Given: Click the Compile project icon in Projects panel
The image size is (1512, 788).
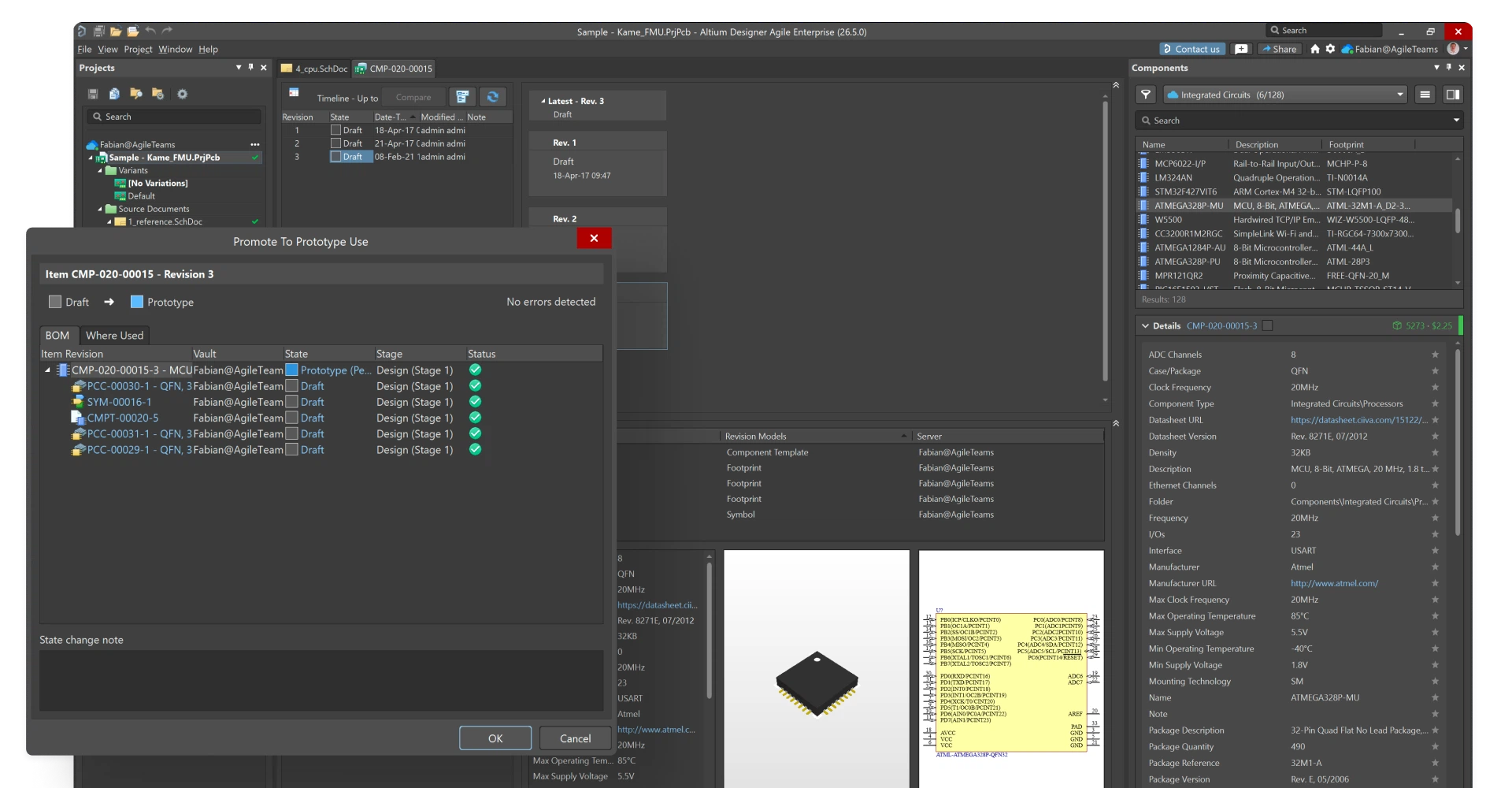Looking at the screenshot, I should click(114, 94).
